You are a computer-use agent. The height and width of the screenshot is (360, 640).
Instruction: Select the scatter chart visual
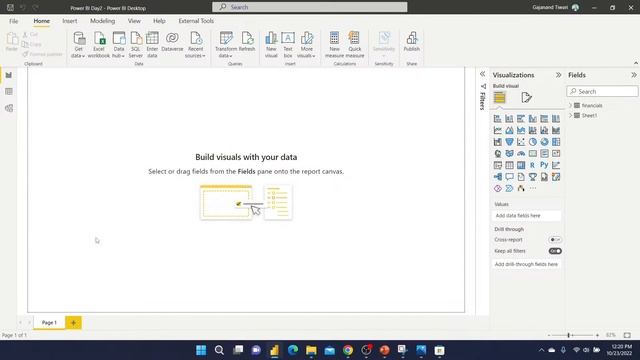521,142
